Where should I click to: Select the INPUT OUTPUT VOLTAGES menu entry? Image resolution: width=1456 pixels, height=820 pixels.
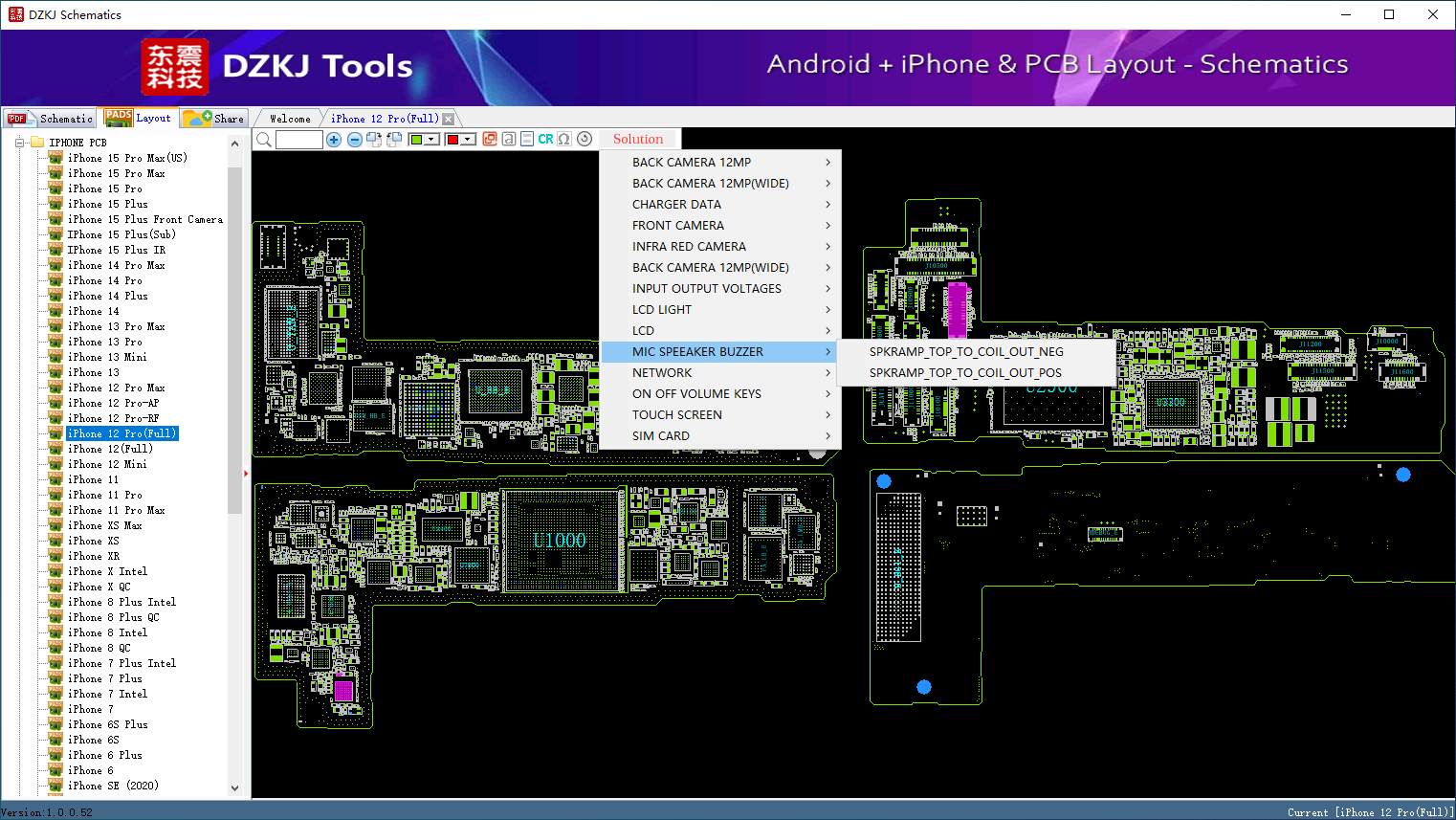720,289
